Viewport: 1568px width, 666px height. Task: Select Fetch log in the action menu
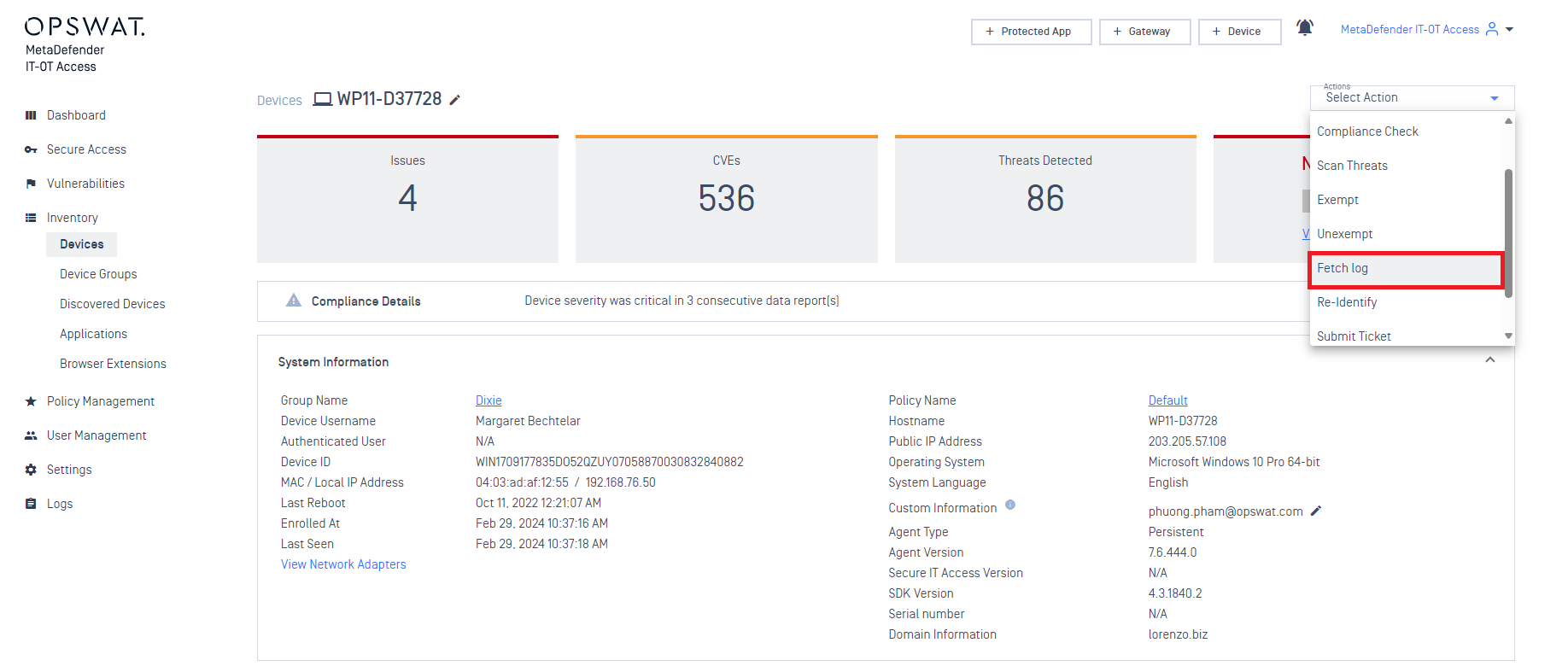[1407, 269]
